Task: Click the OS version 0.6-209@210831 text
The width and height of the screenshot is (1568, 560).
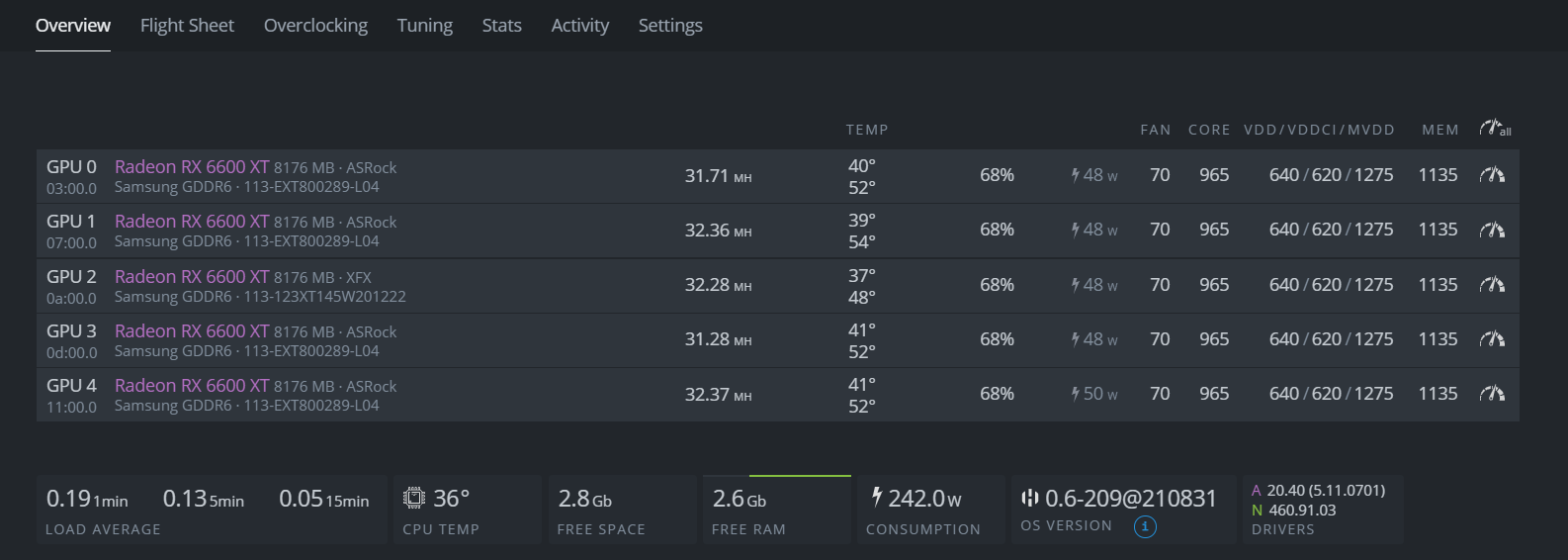Action: pos(1131,499)
